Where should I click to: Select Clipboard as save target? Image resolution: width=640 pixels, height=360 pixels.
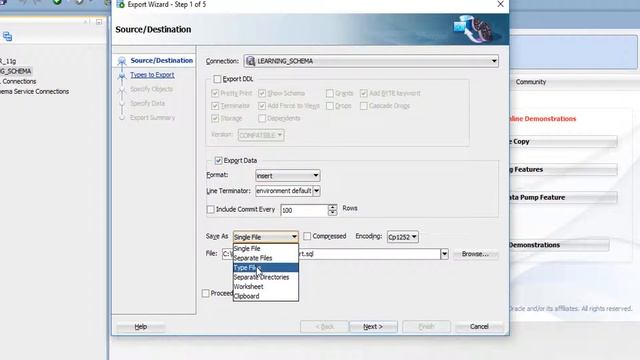(x=266, y=296)
